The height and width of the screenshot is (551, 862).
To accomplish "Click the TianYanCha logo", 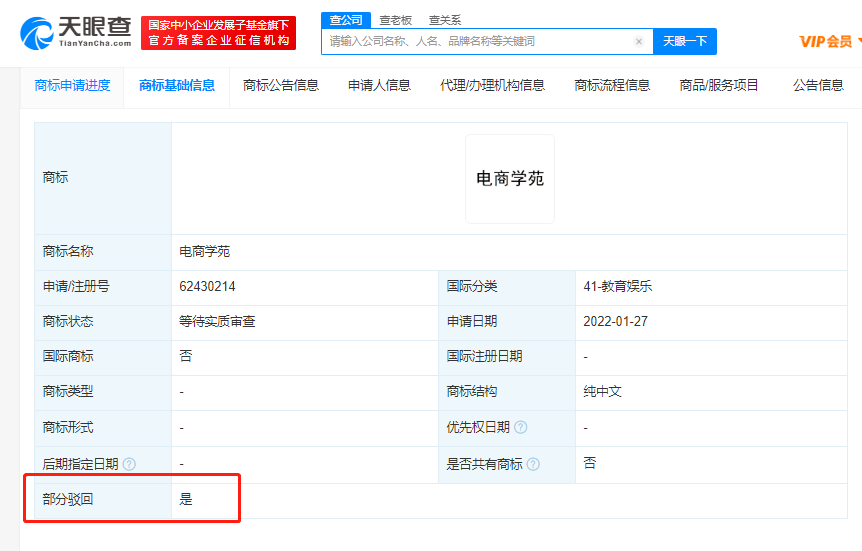I will [x=75, y=33].
